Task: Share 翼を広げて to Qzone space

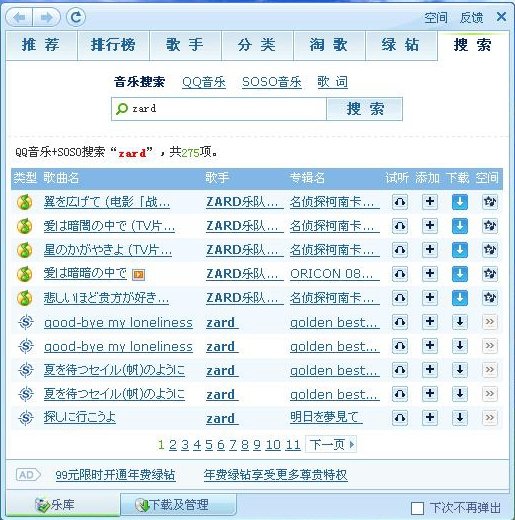Action: pos(490,202)
